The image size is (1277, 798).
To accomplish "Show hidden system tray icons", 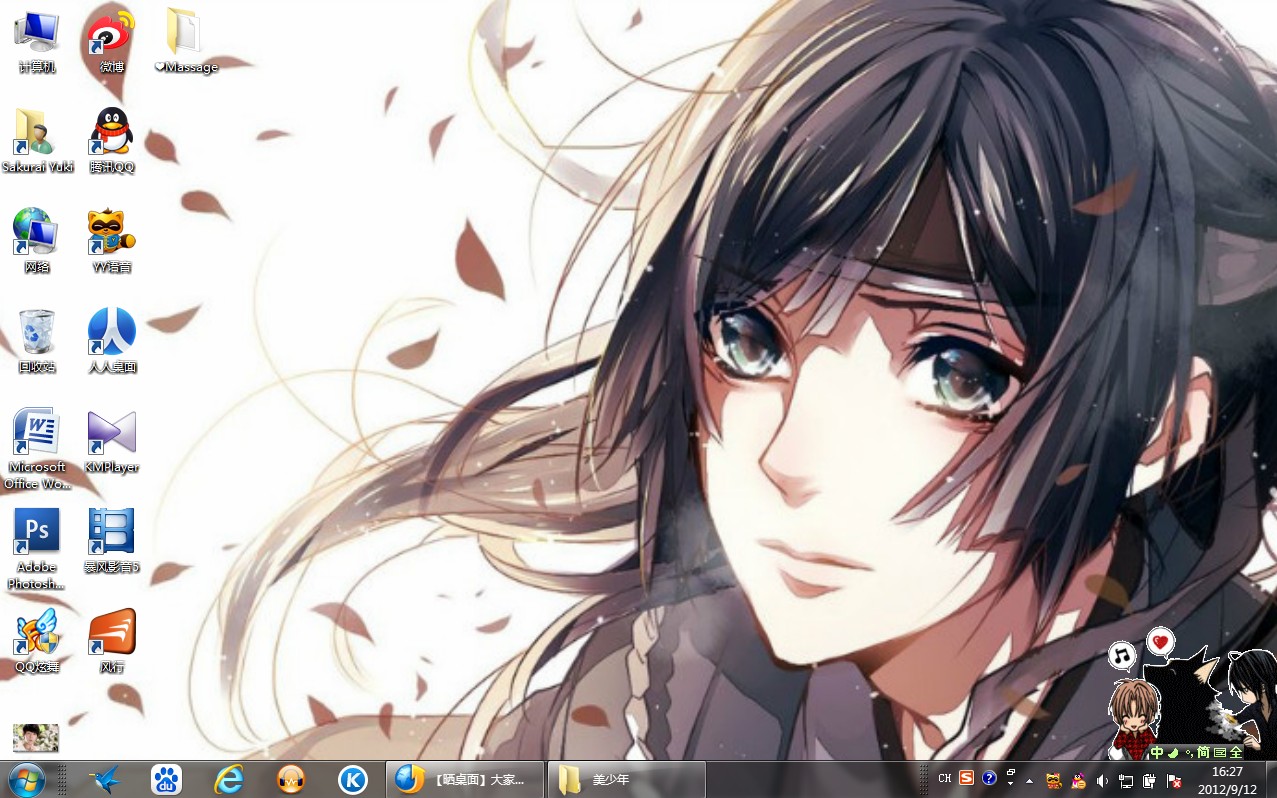I will (x=1030, y=780).
